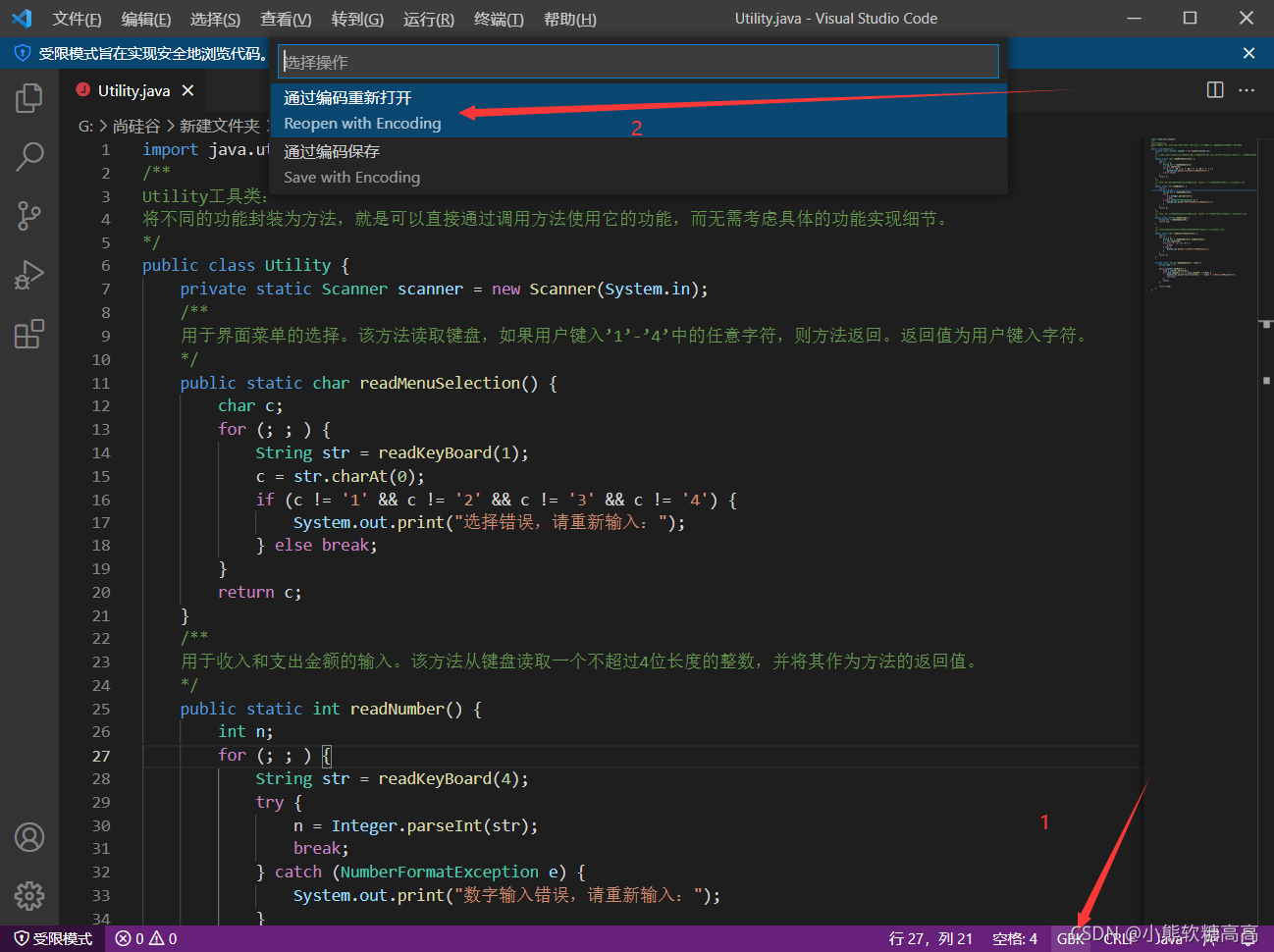Choose Reopen with Encoding option

point(639,110)
